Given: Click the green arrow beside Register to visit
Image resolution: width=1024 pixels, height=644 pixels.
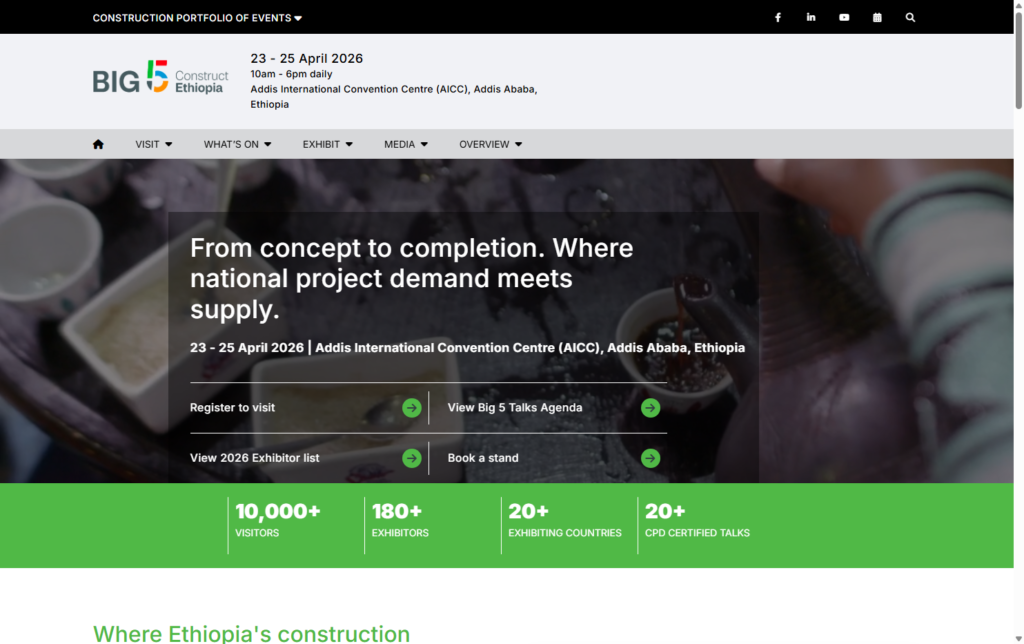Looking at the screenshot, I should tap(411, 408).
